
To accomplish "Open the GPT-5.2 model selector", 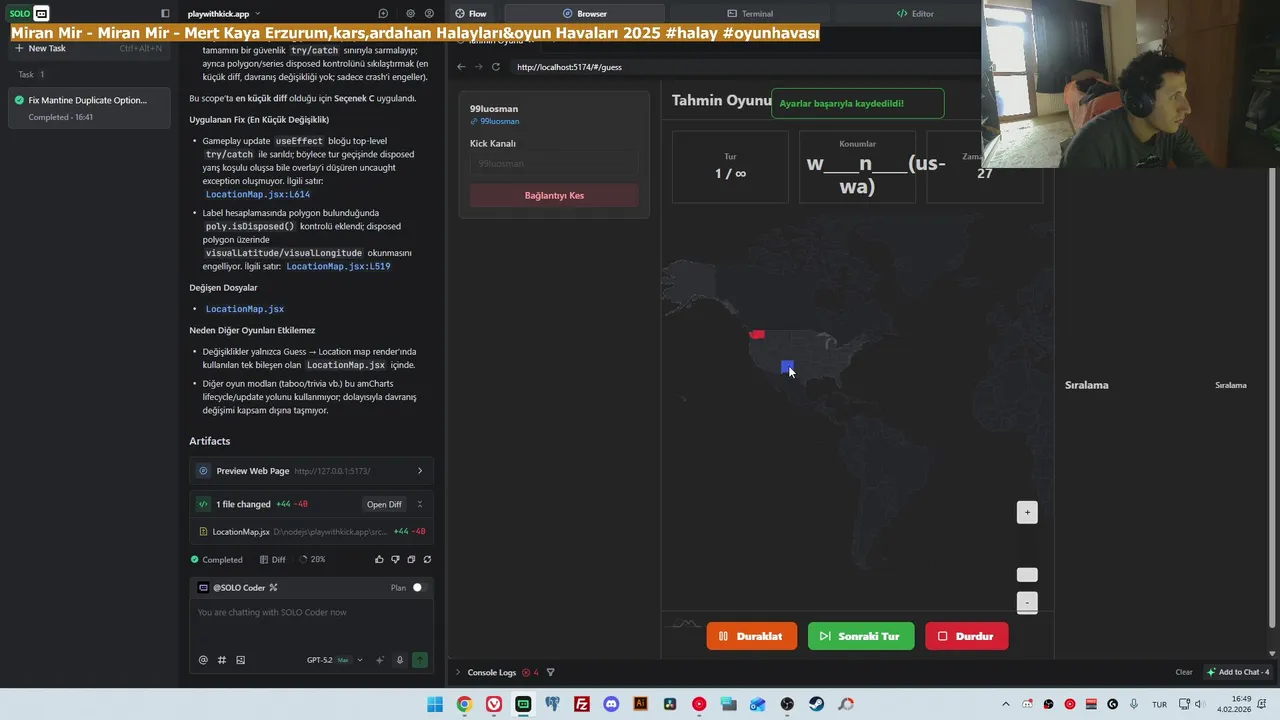I will click(x=334, y=660).
